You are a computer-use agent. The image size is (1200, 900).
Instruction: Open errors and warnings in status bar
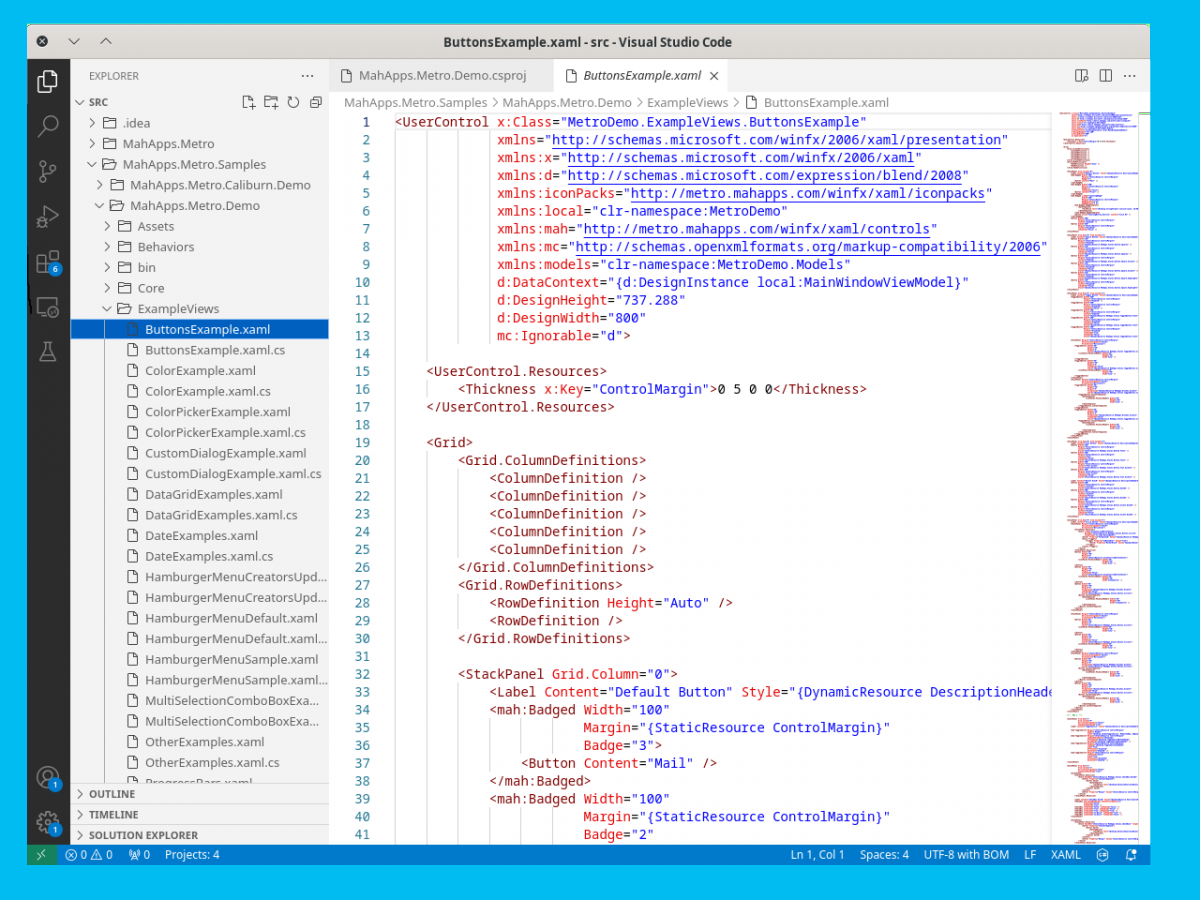tap(88, 855)
